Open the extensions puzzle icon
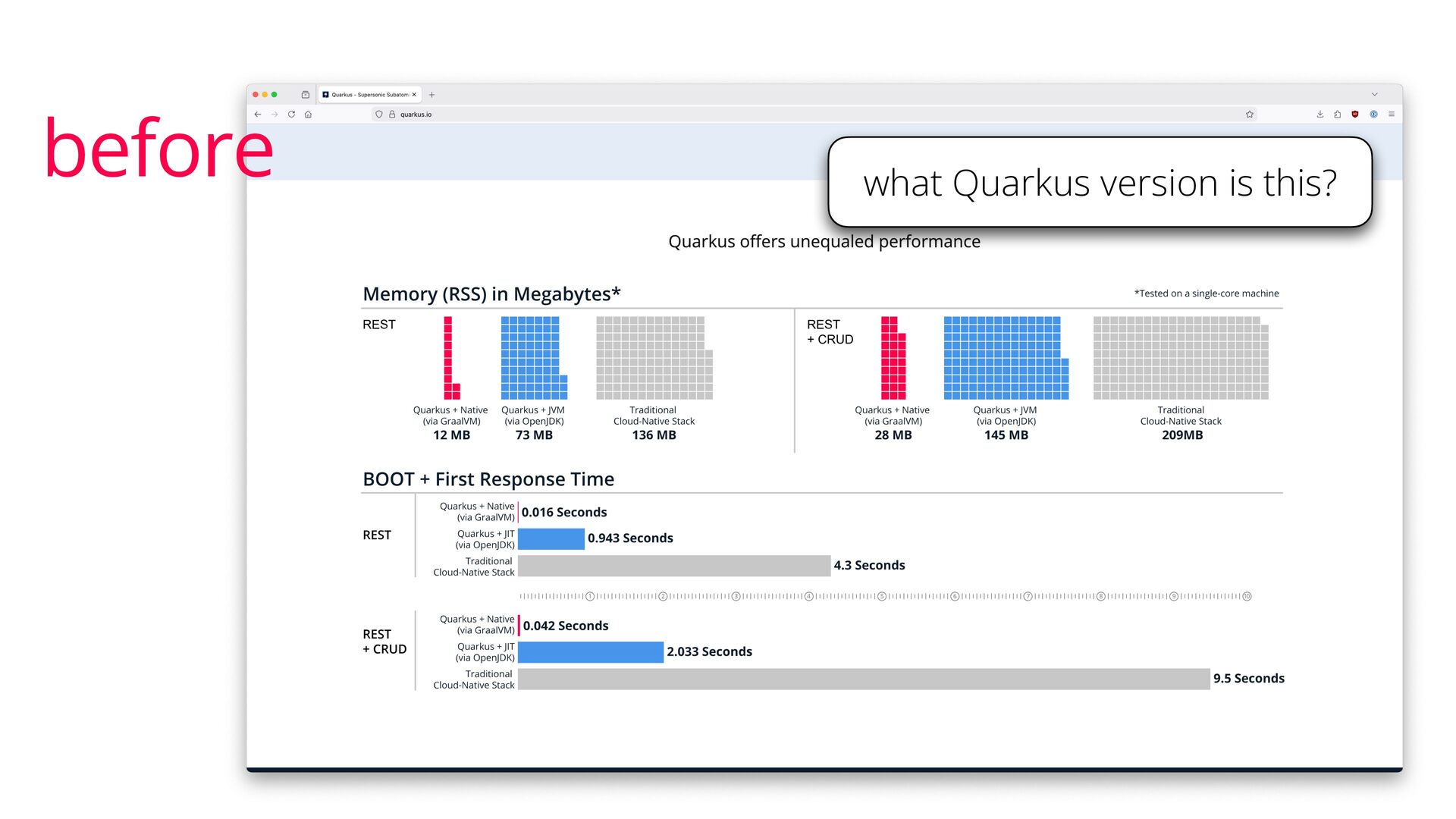The image size is (1456, 819). point(1338,115)
